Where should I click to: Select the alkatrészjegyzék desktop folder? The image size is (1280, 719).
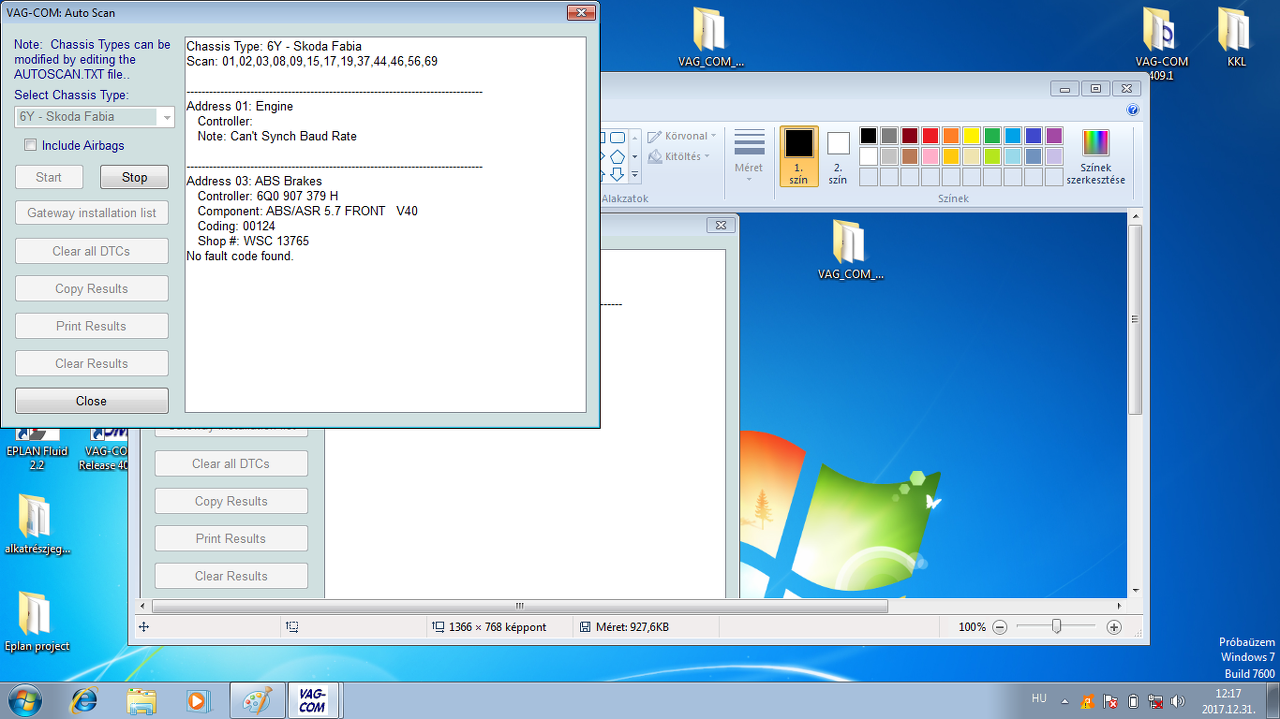tap(37, 524)
